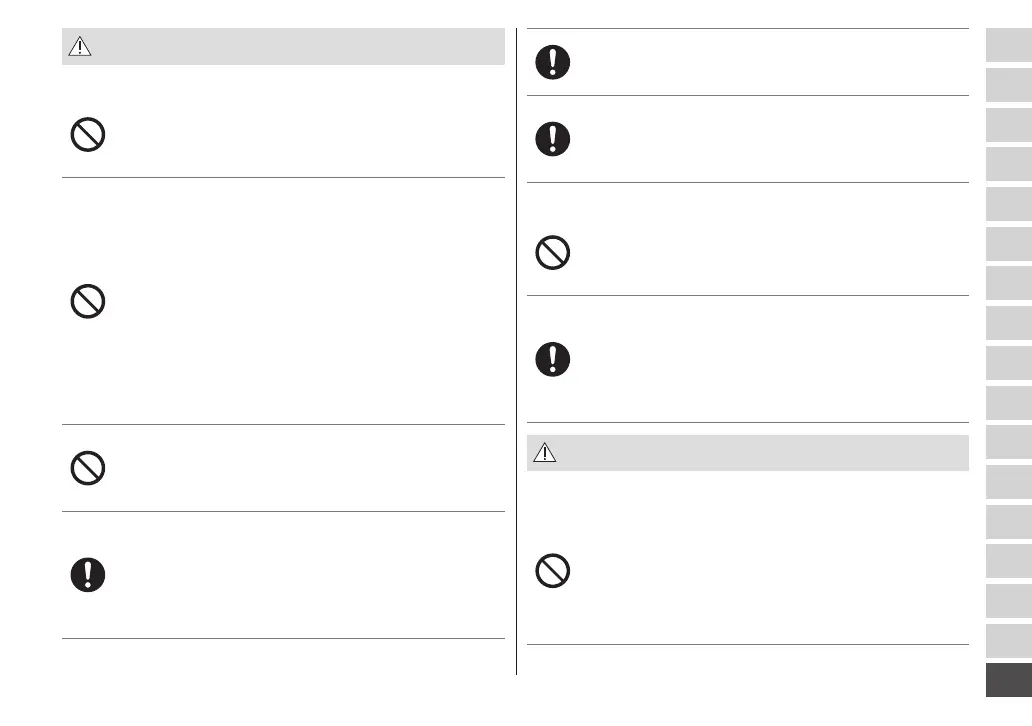This screenshot has width=1032, height=726.
Task: Click the warning triangle in left header bar
Action: (79, 47)
